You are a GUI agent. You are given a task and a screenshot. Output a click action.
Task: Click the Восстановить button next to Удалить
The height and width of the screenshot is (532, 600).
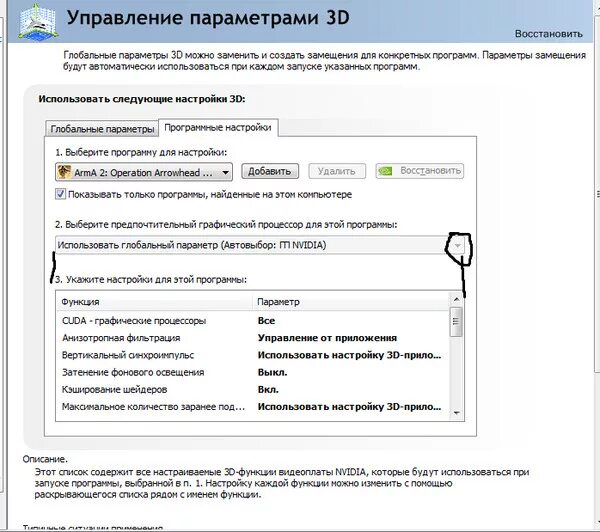[x=419, y=171]
